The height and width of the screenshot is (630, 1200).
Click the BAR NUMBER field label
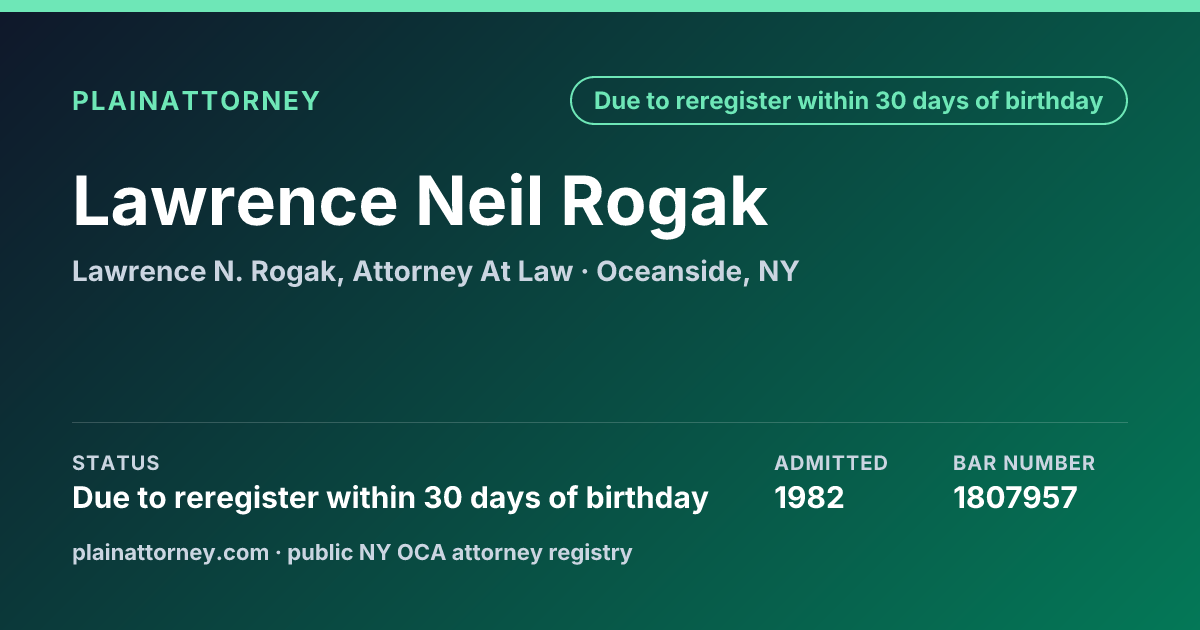click(x=1024, y=463)
